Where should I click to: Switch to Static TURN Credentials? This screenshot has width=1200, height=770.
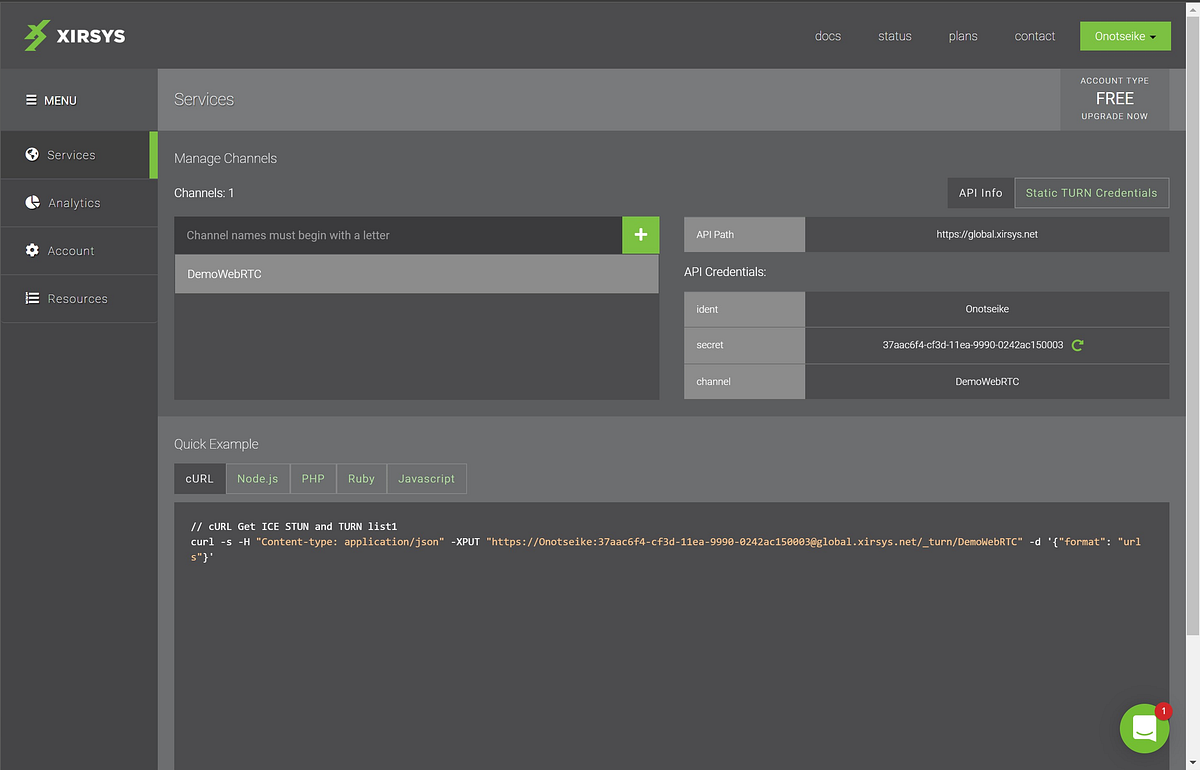click(1091, 192)
